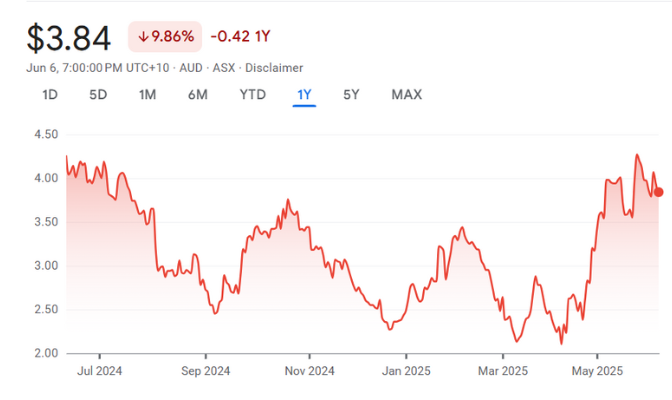Show the MAX range chart
Viewport: 672px width, 400px height.
point(406,95)
